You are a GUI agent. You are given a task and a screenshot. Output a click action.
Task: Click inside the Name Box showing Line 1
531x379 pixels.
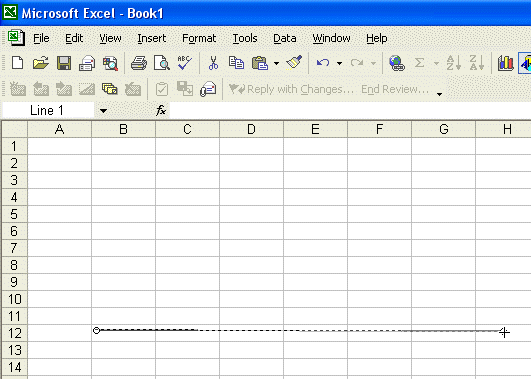48,110
